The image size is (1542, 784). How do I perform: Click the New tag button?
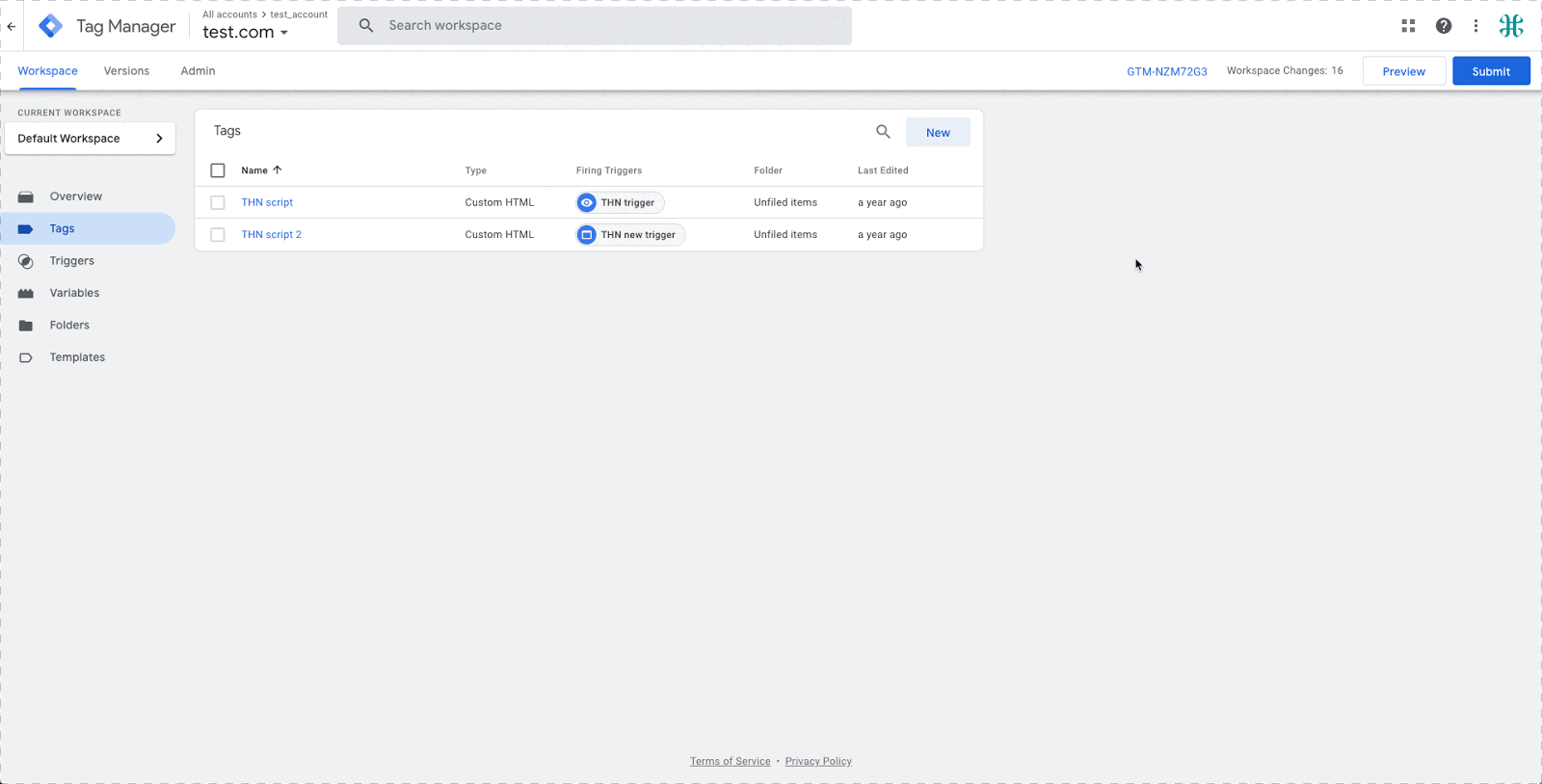click(938, 133)
